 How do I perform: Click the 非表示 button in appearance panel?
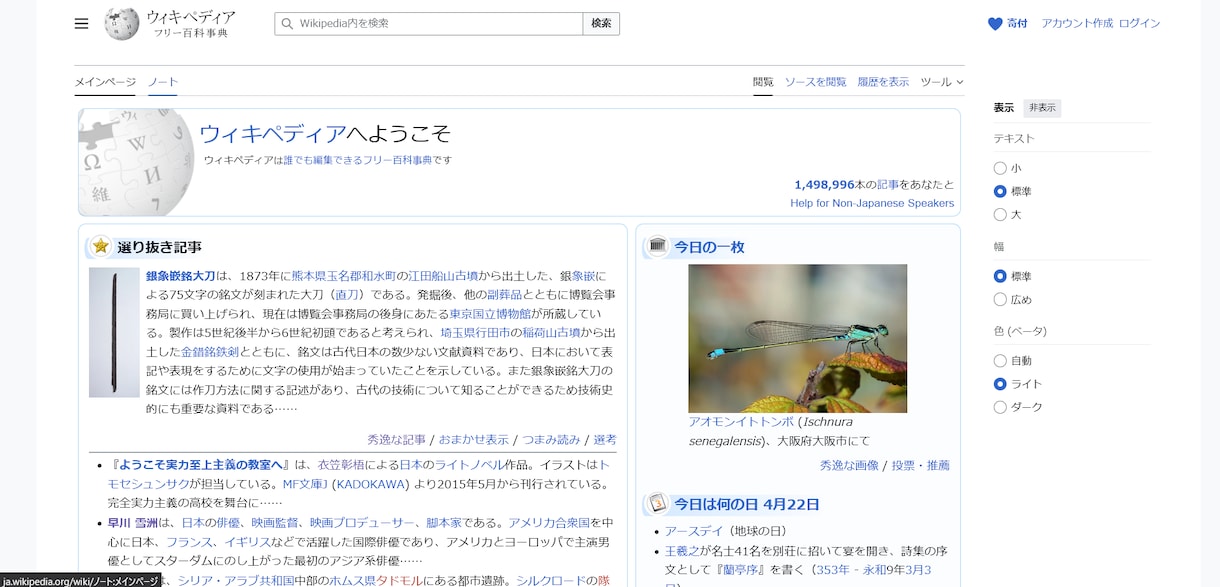[1042, 108]
